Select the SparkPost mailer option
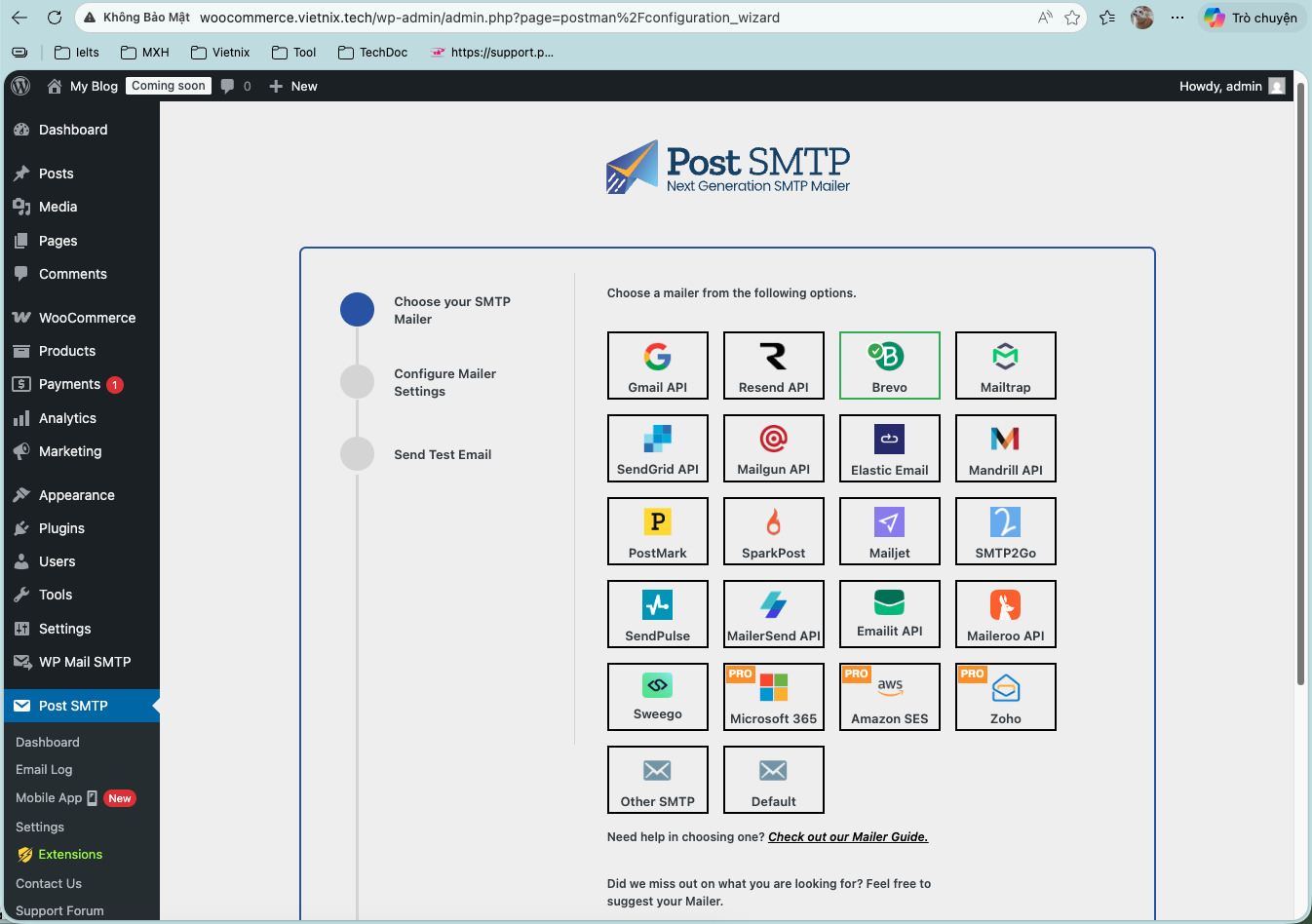The image size is (1312, 924). tap(773, 531)
